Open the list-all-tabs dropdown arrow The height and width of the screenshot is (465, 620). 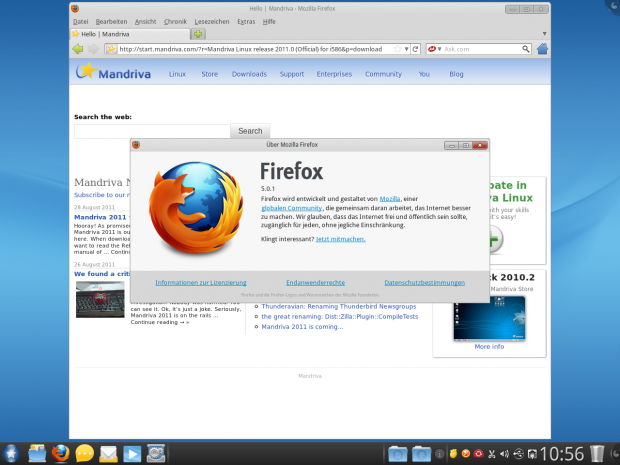[544, 34]
